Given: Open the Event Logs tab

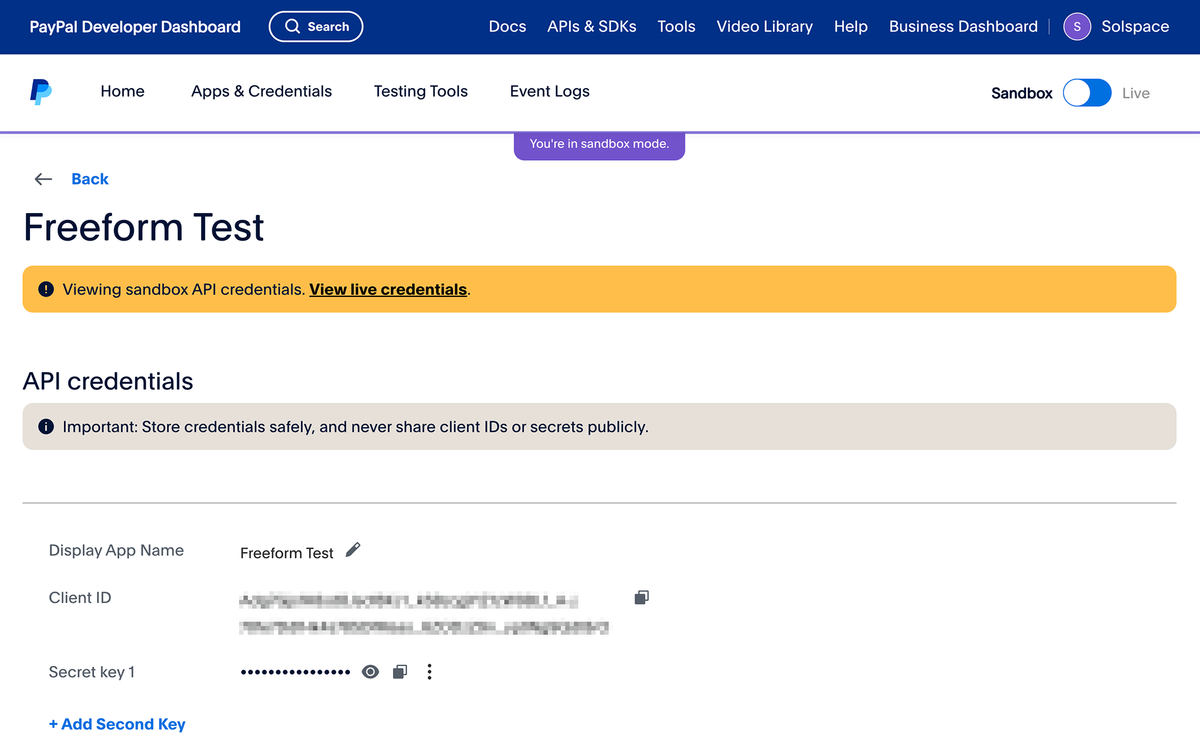Looking at the screenshot, I should [549, 91].
